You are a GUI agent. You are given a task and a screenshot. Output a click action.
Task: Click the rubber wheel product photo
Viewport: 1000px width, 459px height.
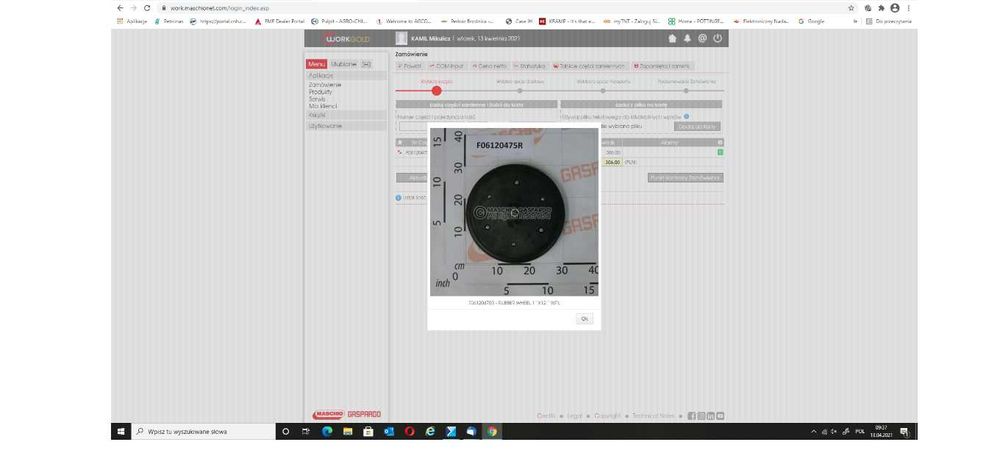[x=514, y=212]
